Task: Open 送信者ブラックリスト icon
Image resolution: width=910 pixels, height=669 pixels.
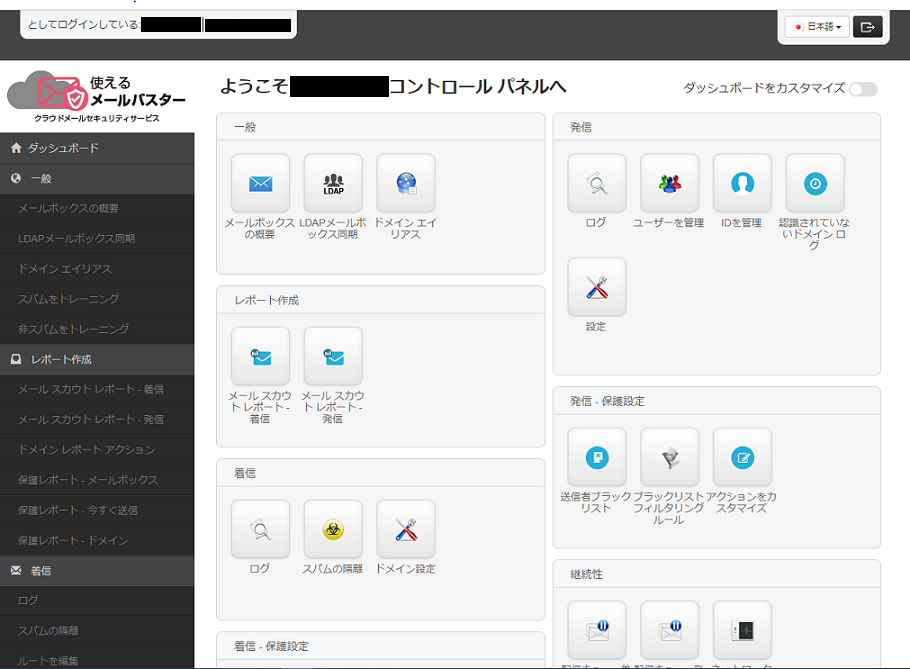Action: pyautogui.click(x=597, y=457)
